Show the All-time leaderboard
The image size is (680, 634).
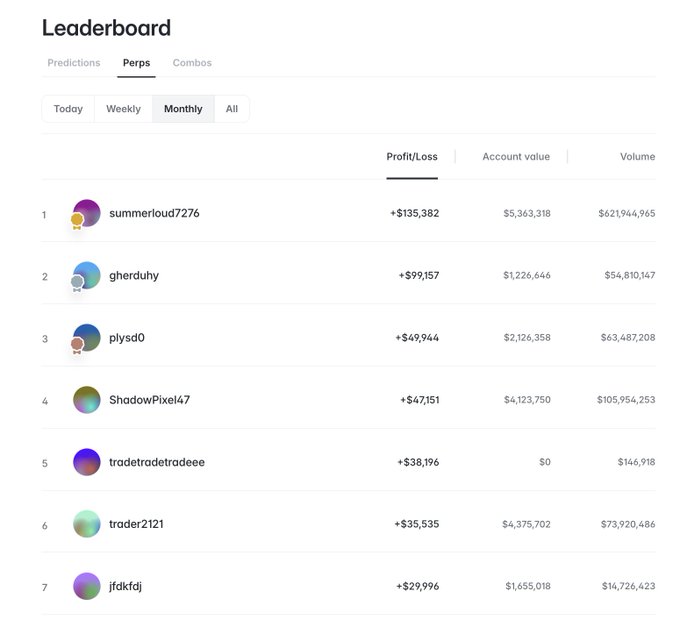point(232,109)
